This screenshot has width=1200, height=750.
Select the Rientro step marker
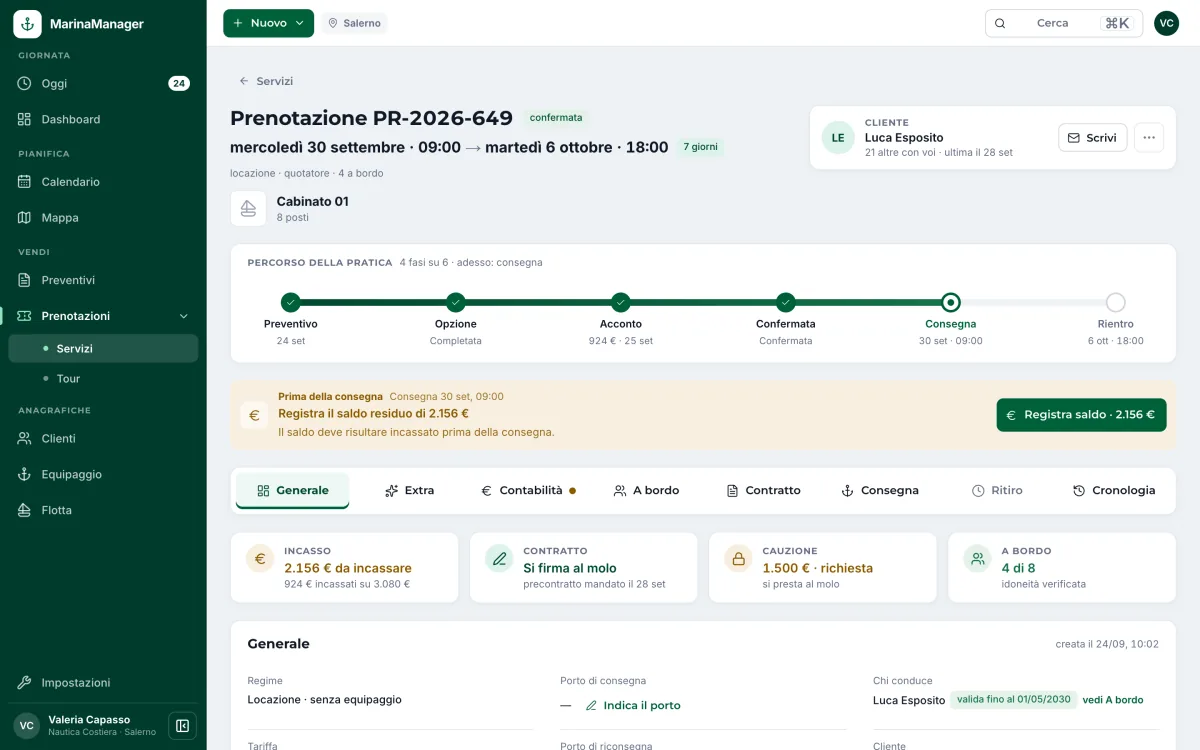coord(1116,302)
